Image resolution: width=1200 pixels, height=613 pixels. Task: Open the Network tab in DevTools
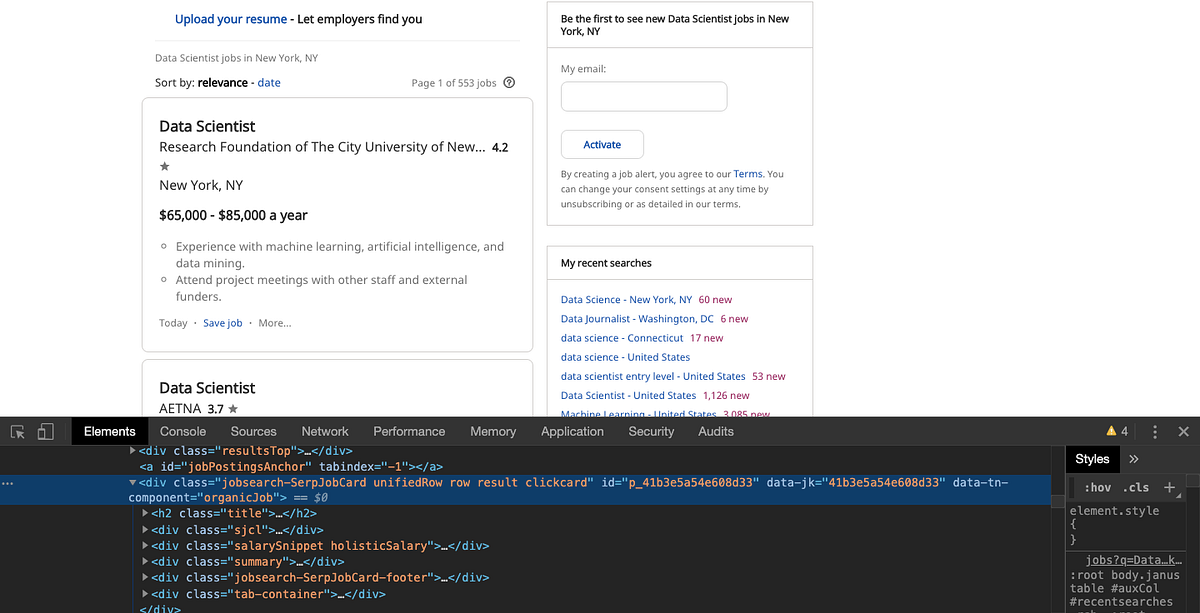click(325, 431)
